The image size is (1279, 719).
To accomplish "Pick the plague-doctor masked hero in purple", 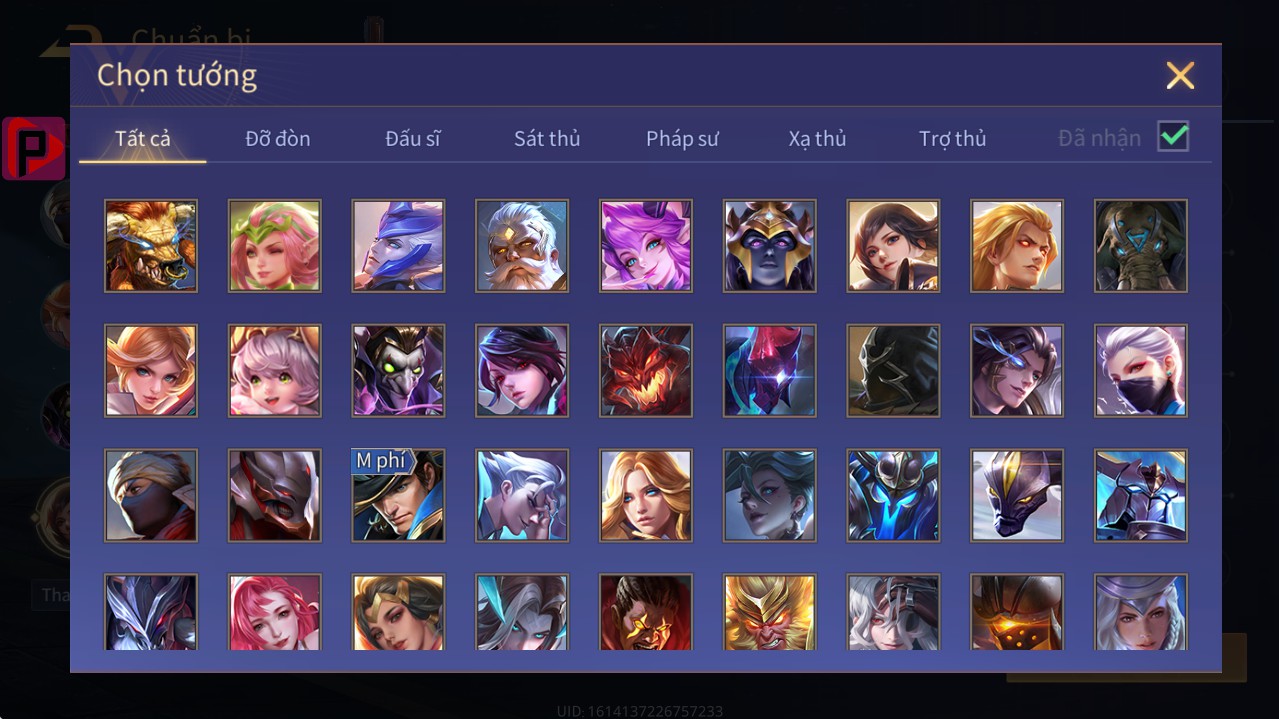I will [398, 371].
